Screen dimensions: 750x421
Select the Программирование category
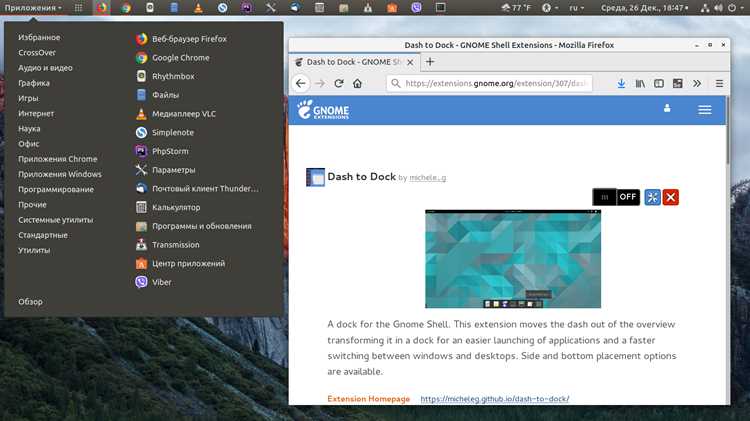tap(56, 189)
